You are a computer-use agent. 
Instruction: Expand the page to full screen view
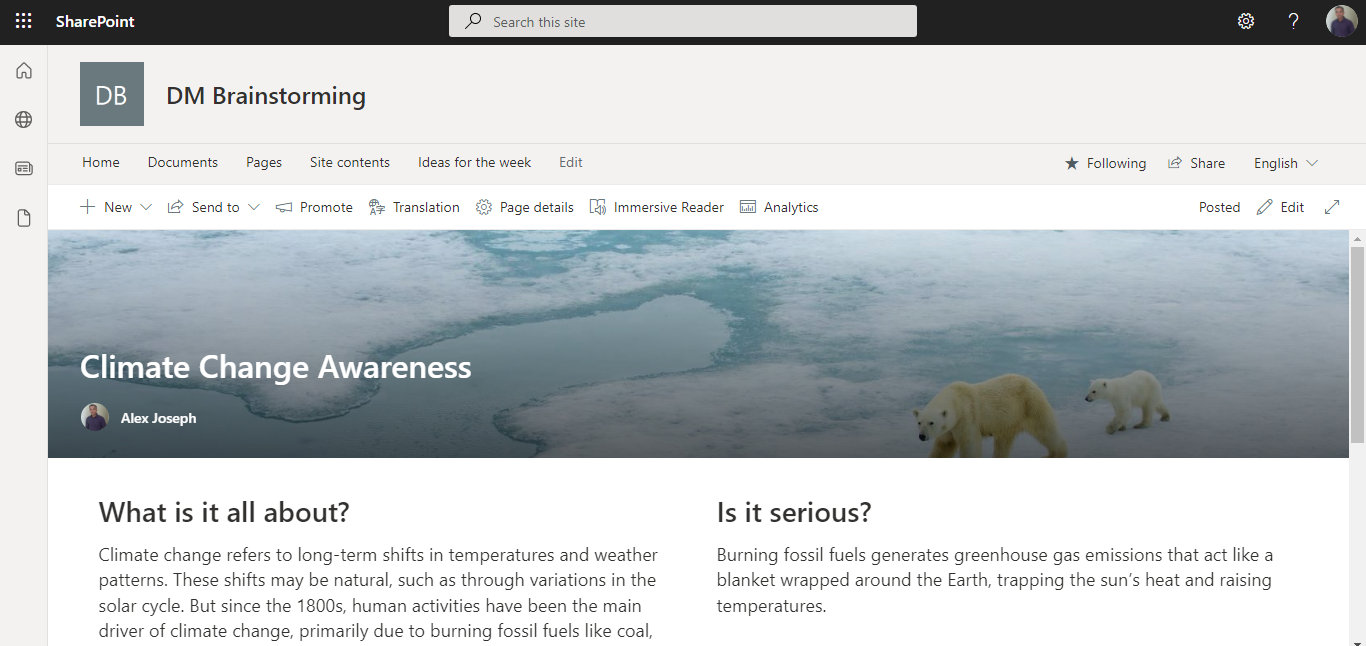coord(1332,207)
